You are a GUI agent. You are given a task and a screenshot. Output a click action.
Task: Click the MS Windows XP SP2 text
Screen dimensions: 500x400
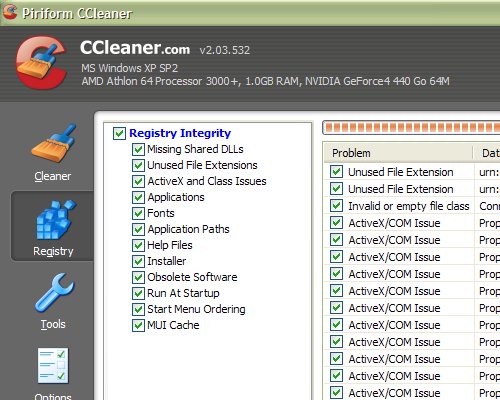pyautogui.click(x=130, y=68)
